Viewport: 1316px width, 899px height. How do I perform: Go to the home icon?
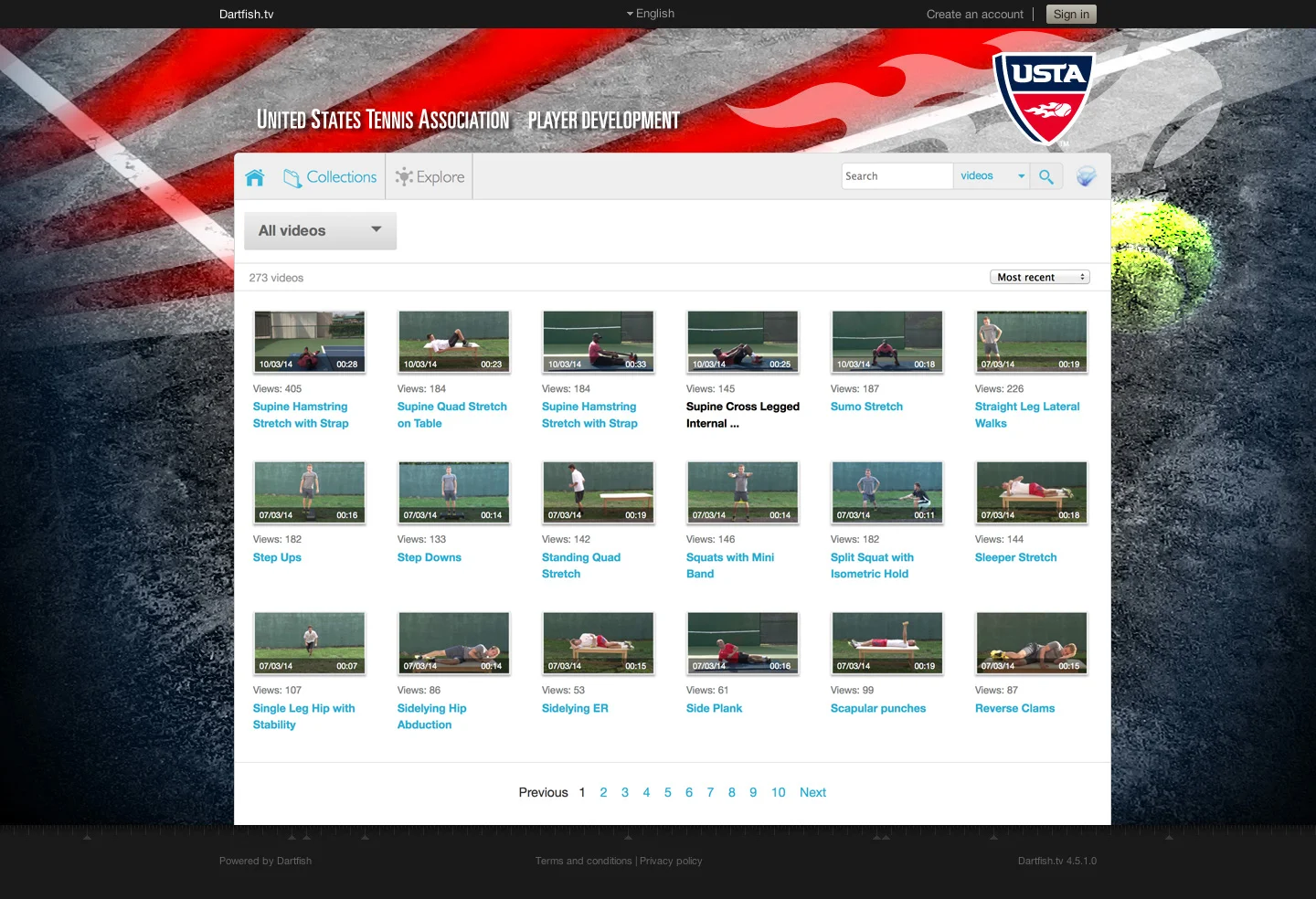[x=255, y=177]
